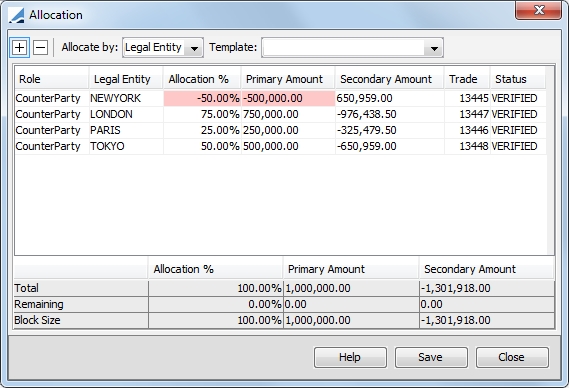
Task: Click the Remaining allocation 0.00% value
Action: point(216,304)
